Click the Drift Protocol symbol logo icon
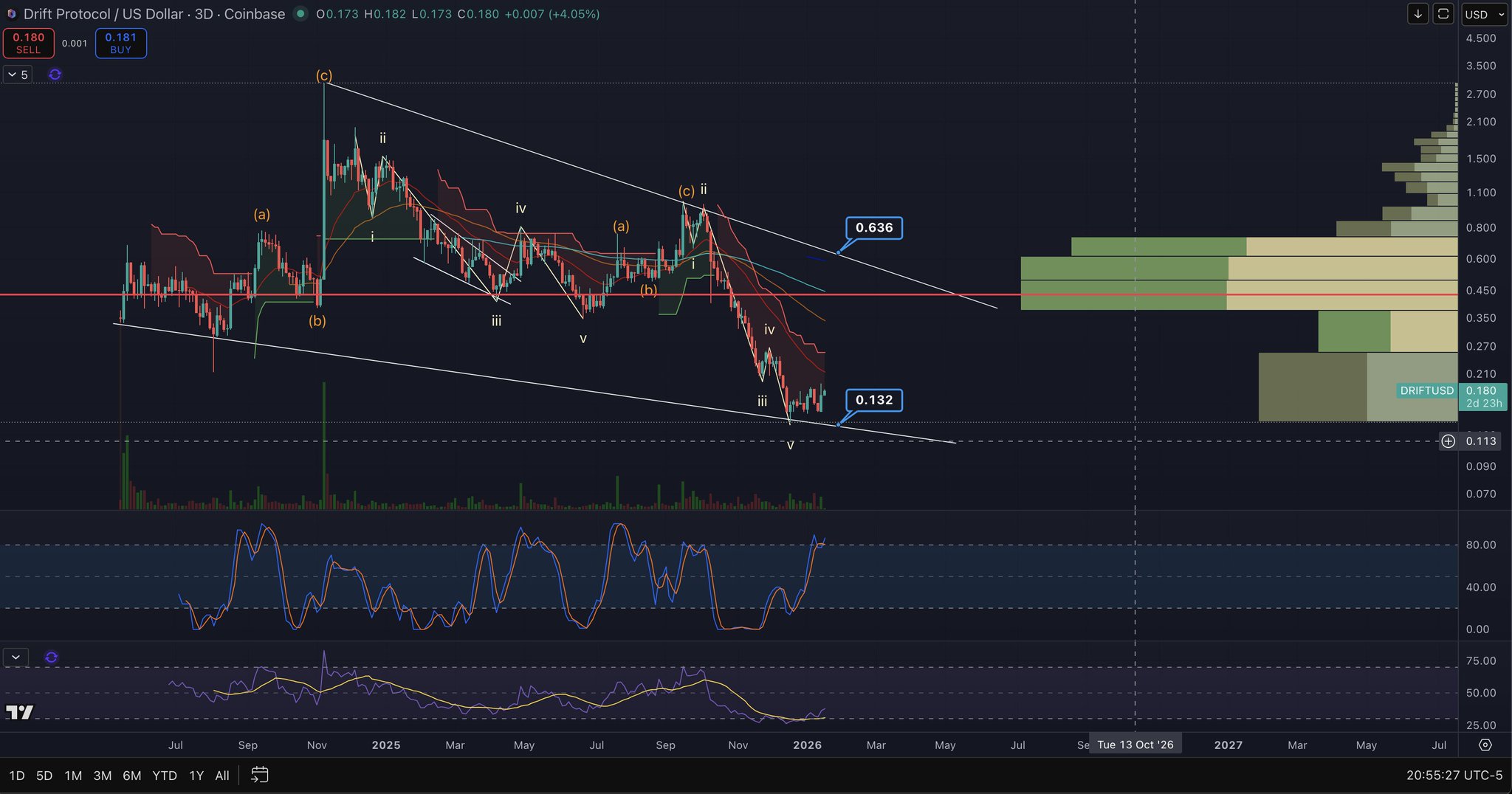1512x794 pixels. click(x=11, y=14)
